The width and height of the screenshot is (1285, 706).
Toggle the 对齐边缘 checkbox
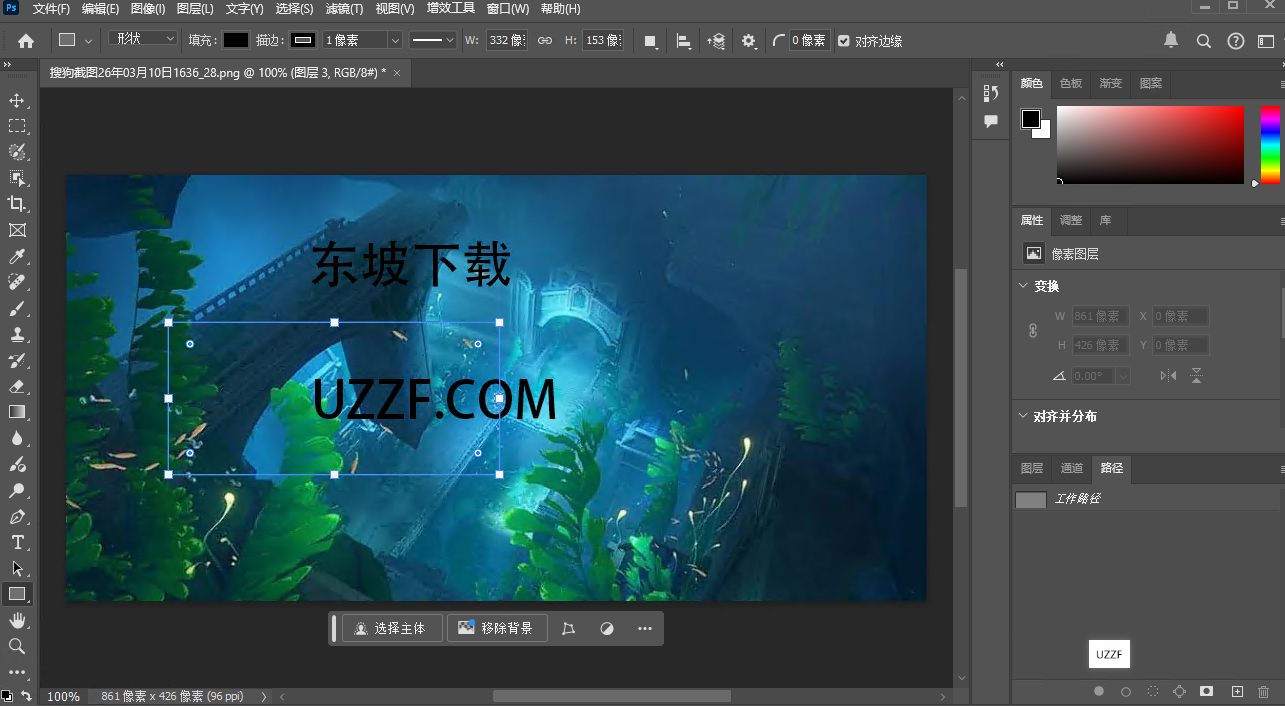tap(844, 41)
